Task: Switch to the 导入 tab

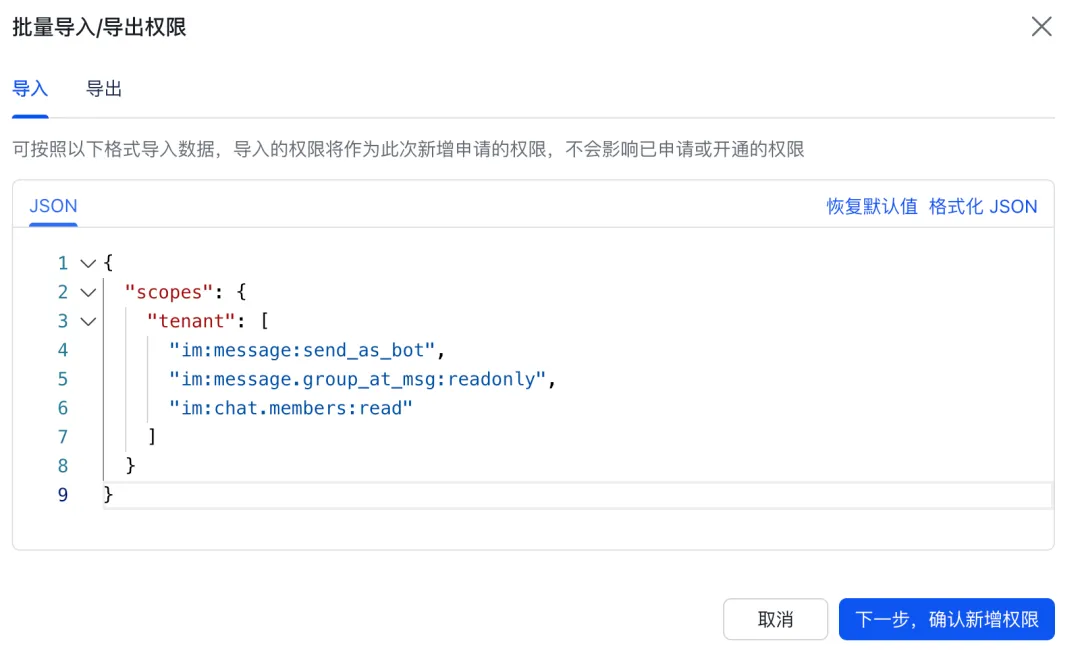Action: (30, 88)
